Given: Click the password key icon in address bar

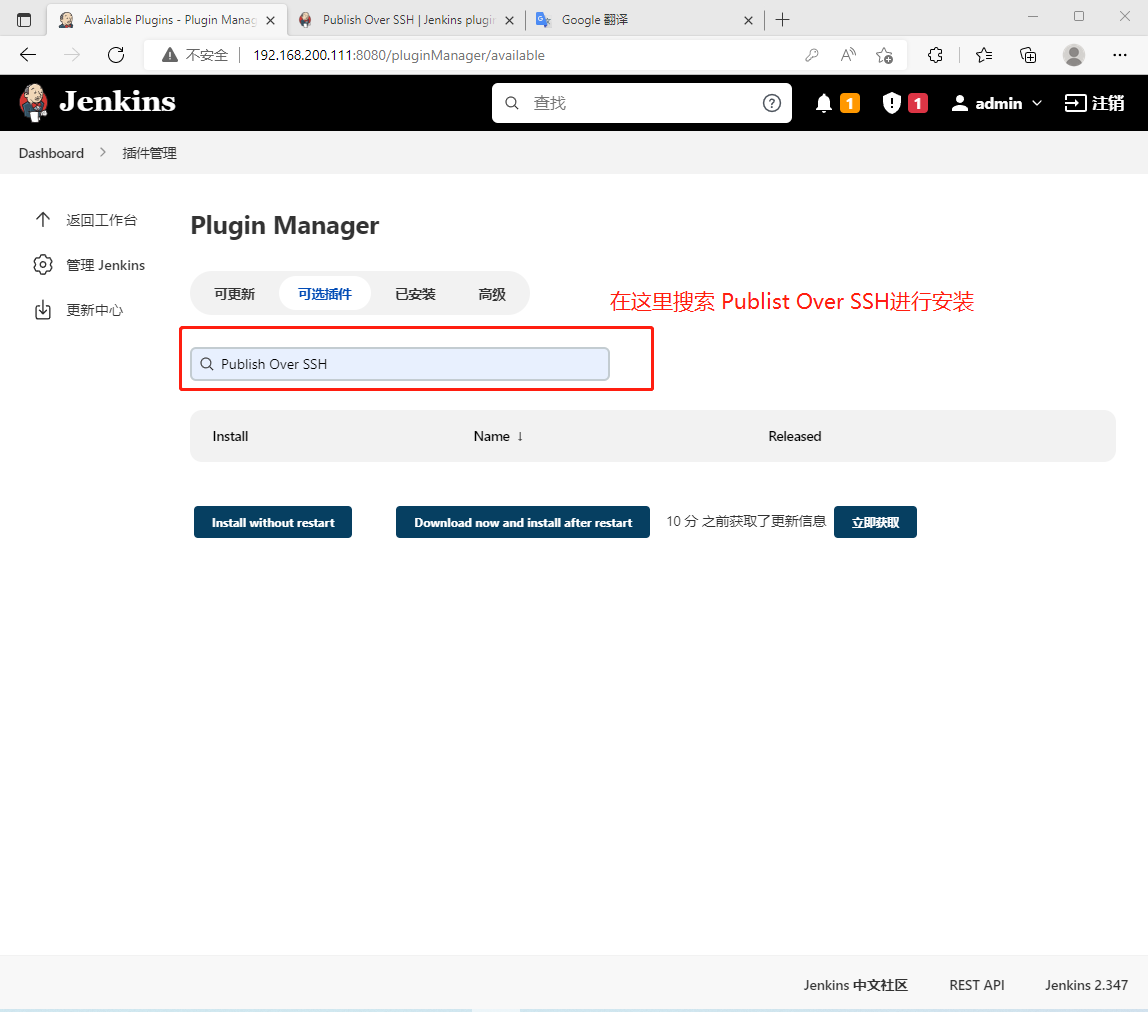Looking at the screenshot, I should [811, 55].
